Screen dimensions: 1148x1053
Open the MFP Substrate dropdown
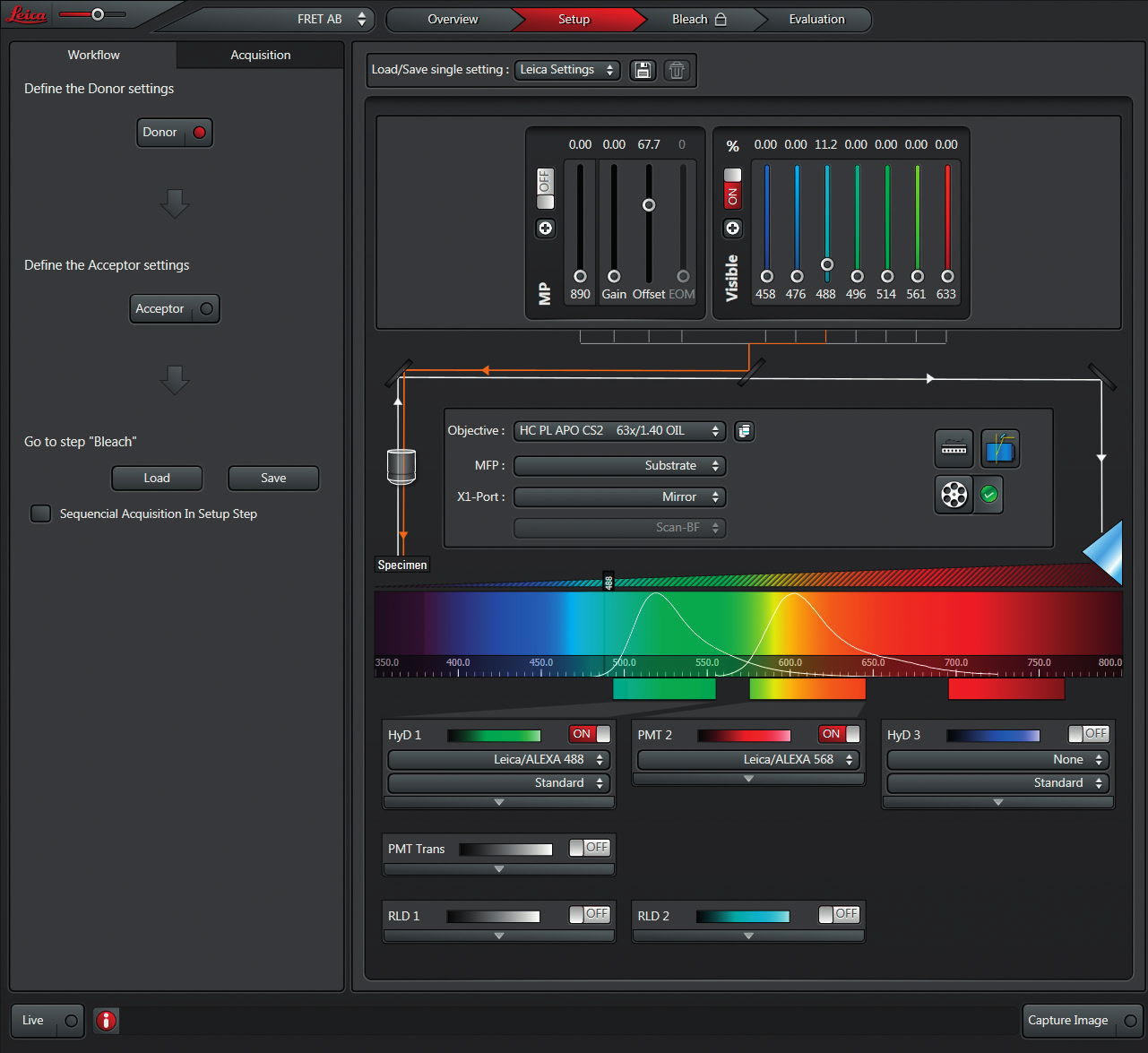[x=619, y=466]
